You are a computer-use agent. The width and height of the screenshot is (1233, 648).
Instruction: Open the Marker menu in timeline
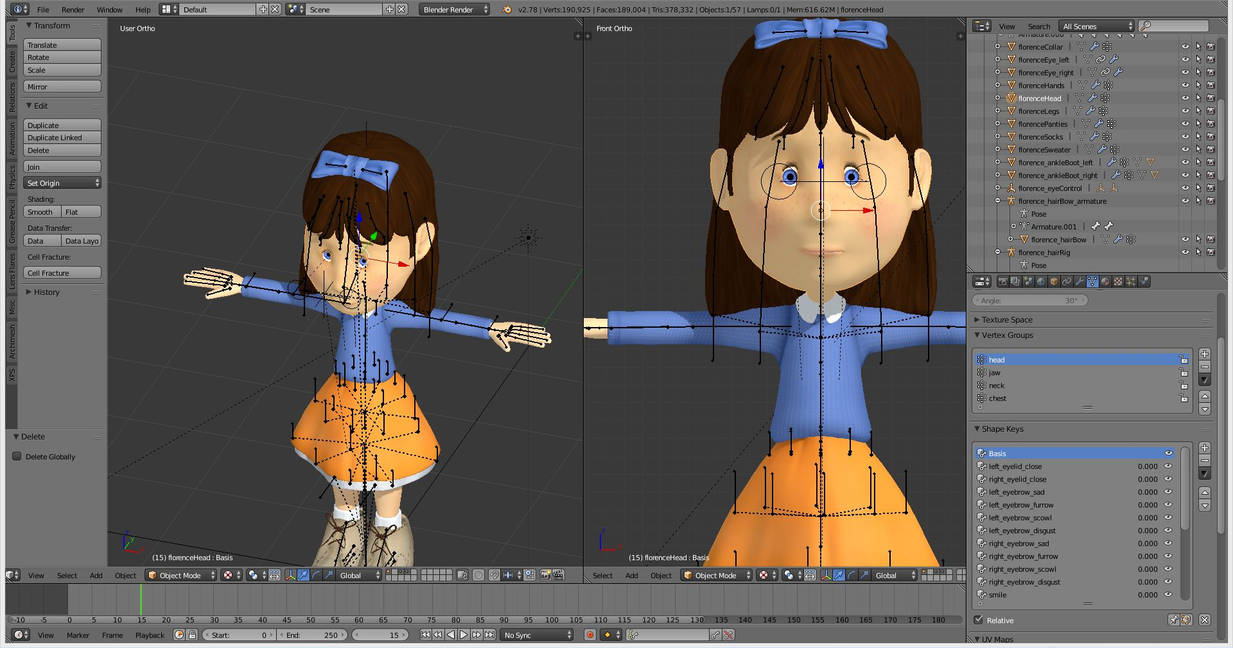coord(78,635)
